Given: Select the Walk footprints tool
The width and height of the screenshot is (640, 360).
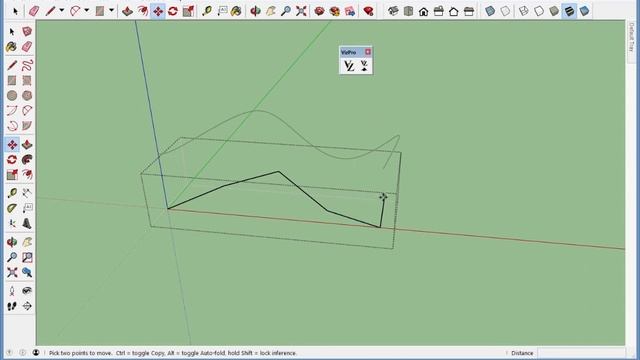Looking at the screenshot, I should point(12,306).
